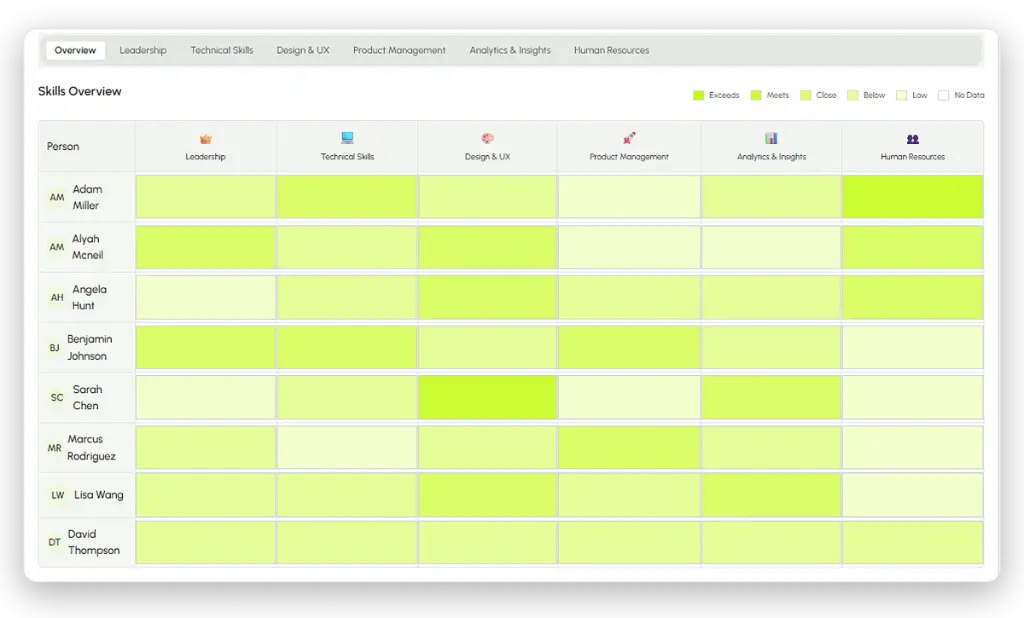Click the Person column header
Image resolution: width=1024 pixels, height=618 pixels.
(x=63, y=146)
